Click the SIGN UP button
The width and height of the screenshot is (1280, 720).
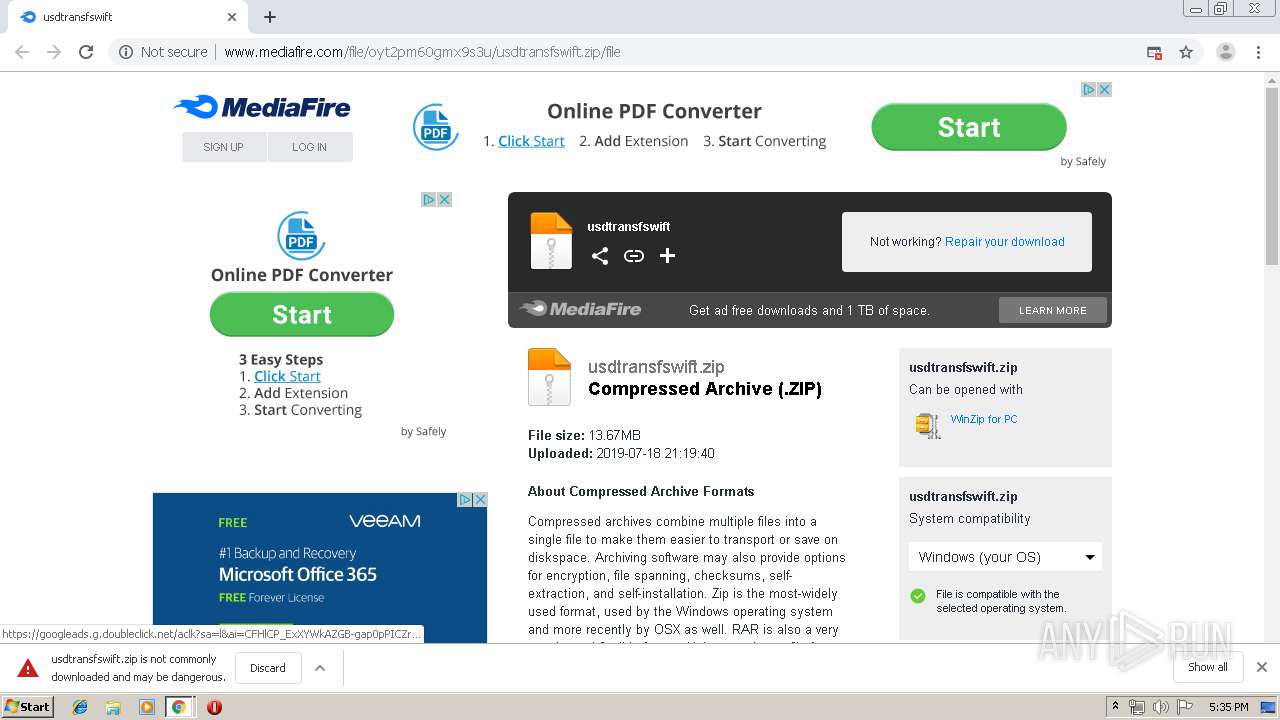point(223,147)
